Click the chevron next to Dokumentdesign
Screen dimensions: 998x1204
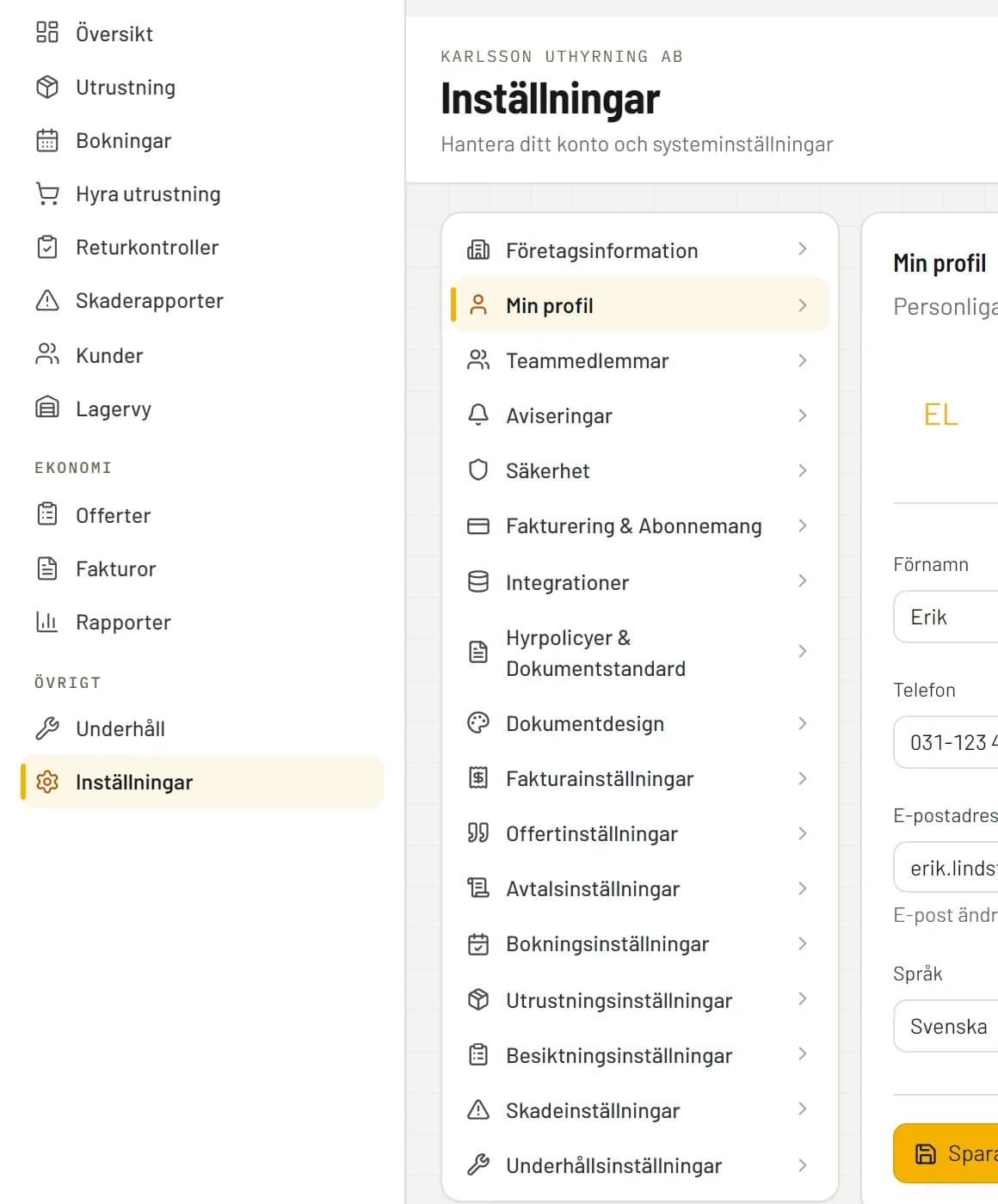(x=802, y=723)
